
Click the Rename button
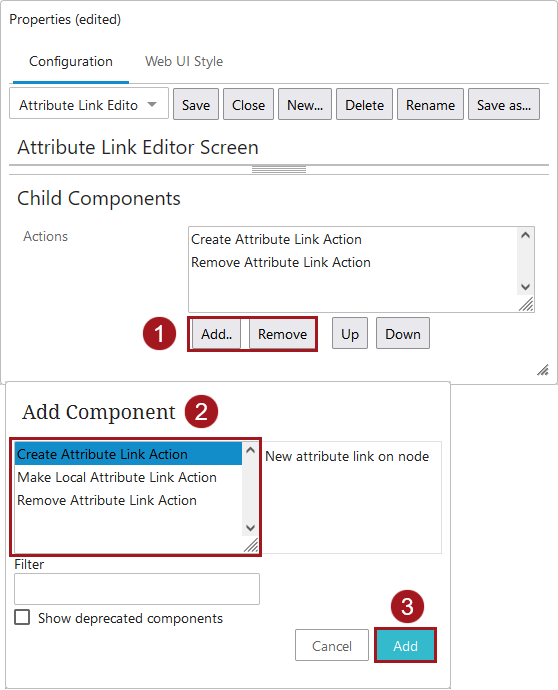(430, 105)
